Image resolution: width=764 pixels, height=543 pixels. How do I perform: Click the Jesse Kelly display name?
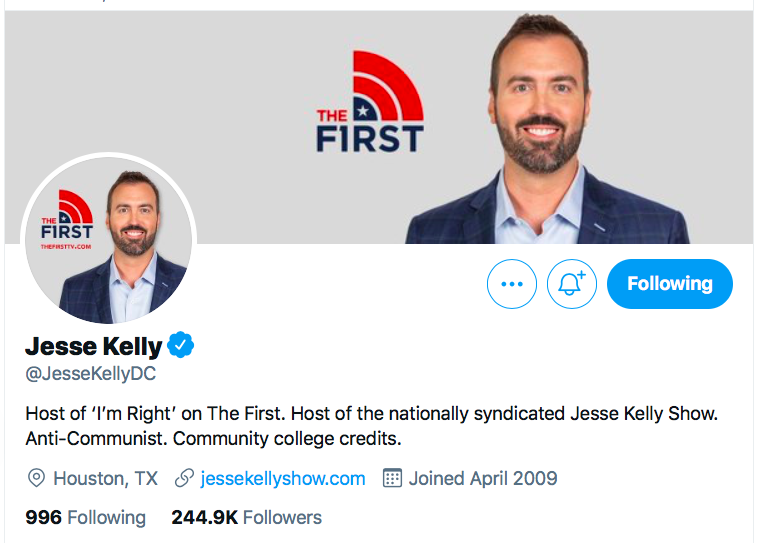[x=93, y=347]
